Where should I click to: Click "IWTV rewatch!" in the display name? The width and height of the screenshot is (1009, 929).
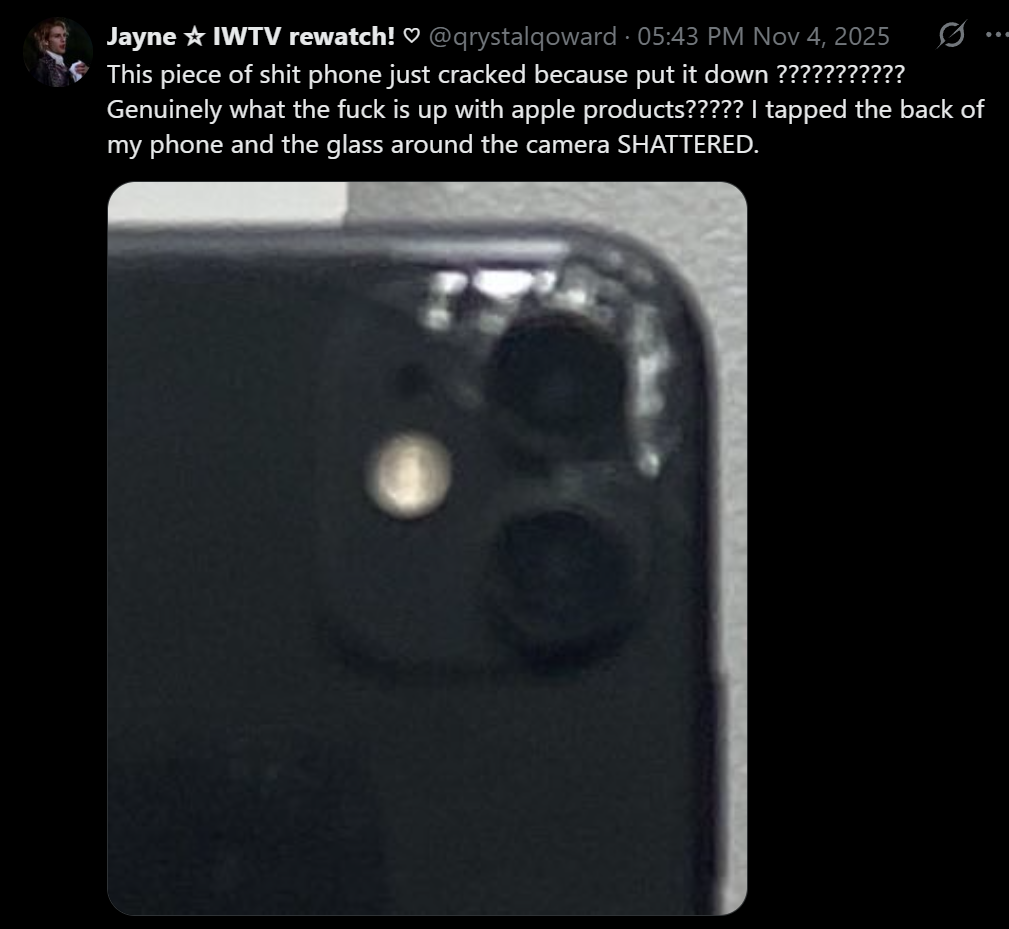coord(304,37)
